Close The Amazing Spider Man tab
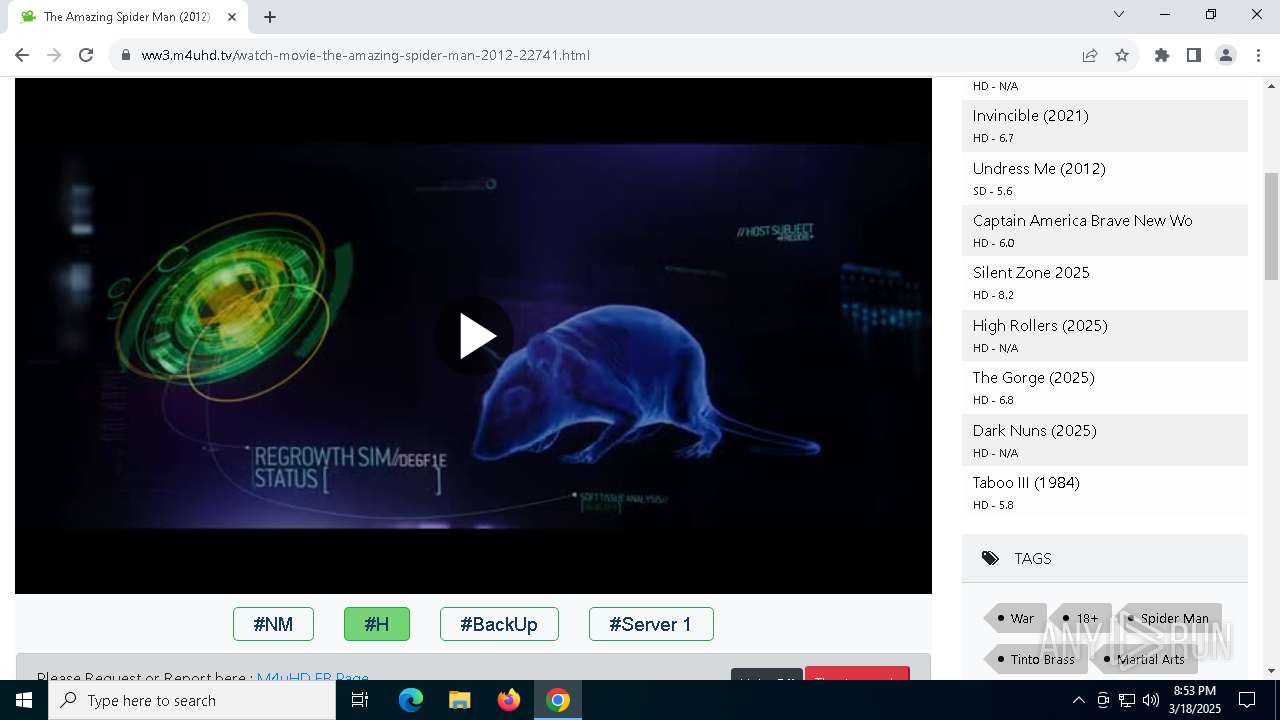This screenshot has height=720, width=1280. [232, 17]
